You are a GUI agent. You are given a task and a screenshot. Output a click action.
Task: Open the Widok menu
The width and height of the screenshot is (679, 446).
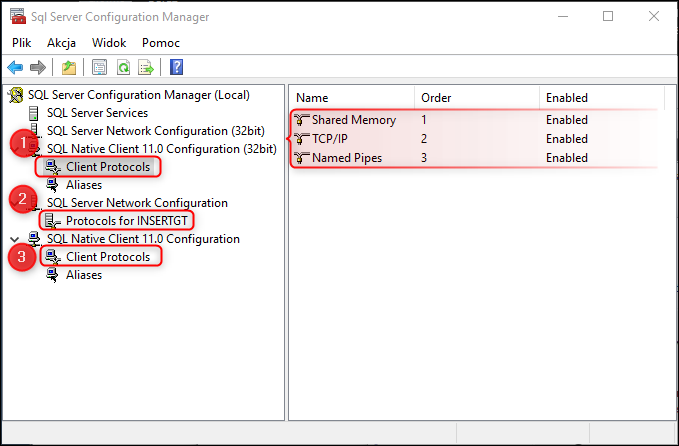coord(109,43)
